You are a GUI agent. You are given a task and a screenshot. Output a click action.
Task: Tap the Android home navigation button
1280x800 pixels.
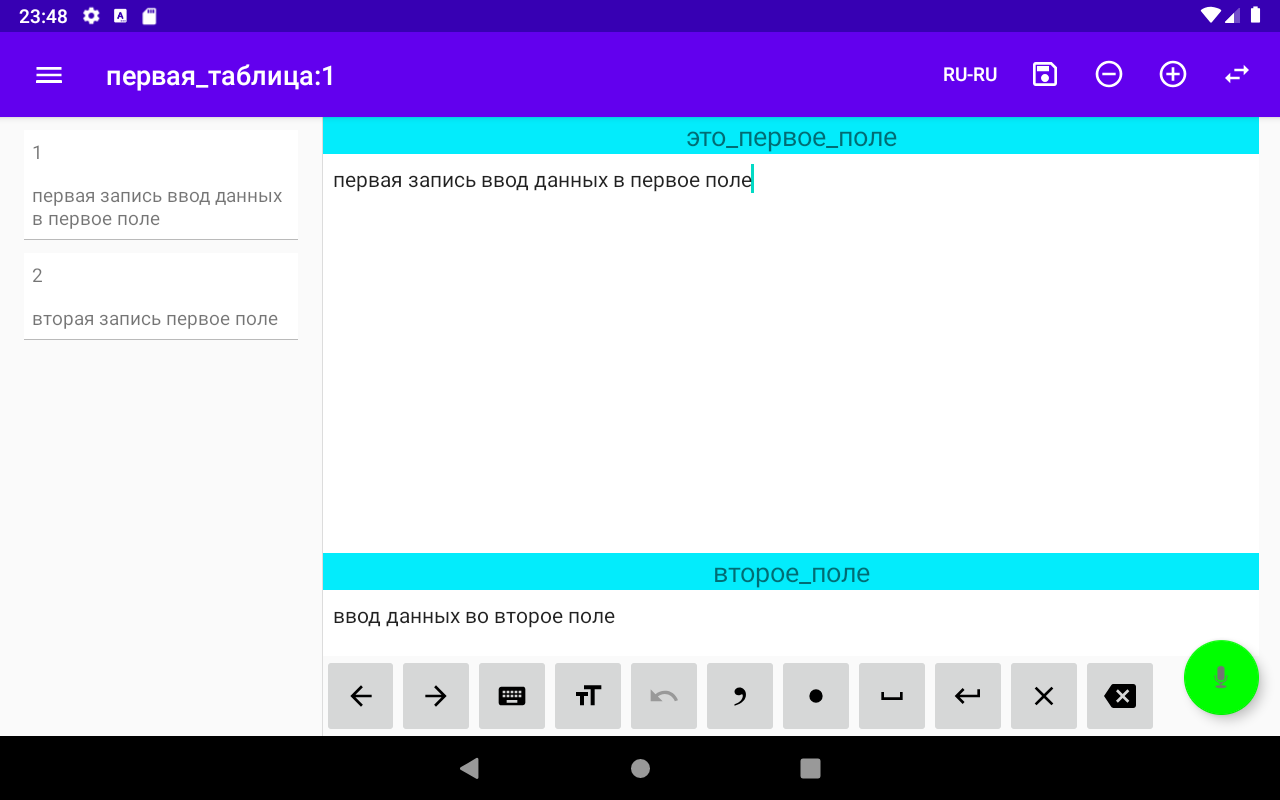tap(641, 768)
